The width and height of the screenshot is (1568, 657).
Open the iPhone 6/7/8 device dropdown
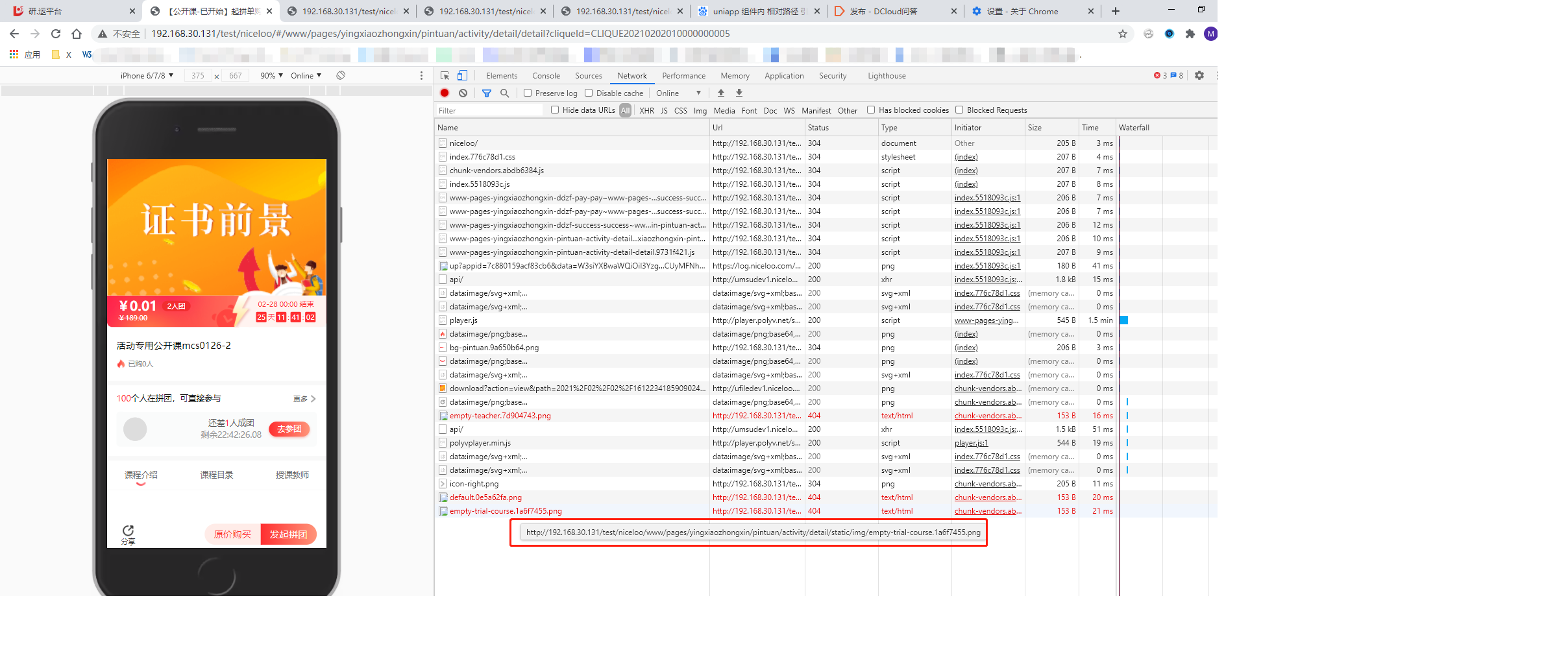pyautogui.click(x=147, y=76)
